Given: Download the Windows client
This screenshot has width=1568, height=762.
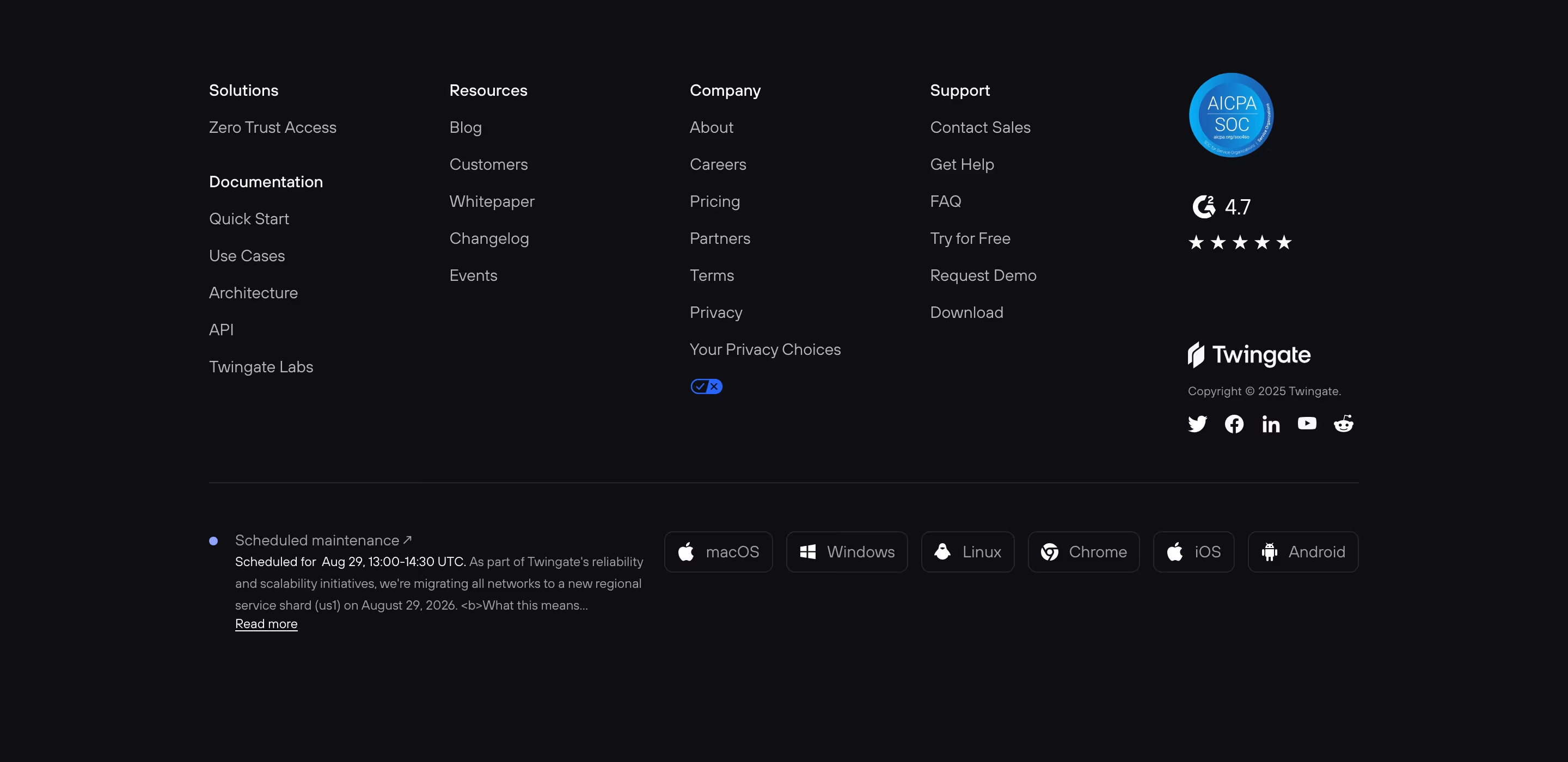Looking at the screenshot, I should click(847, 551).
